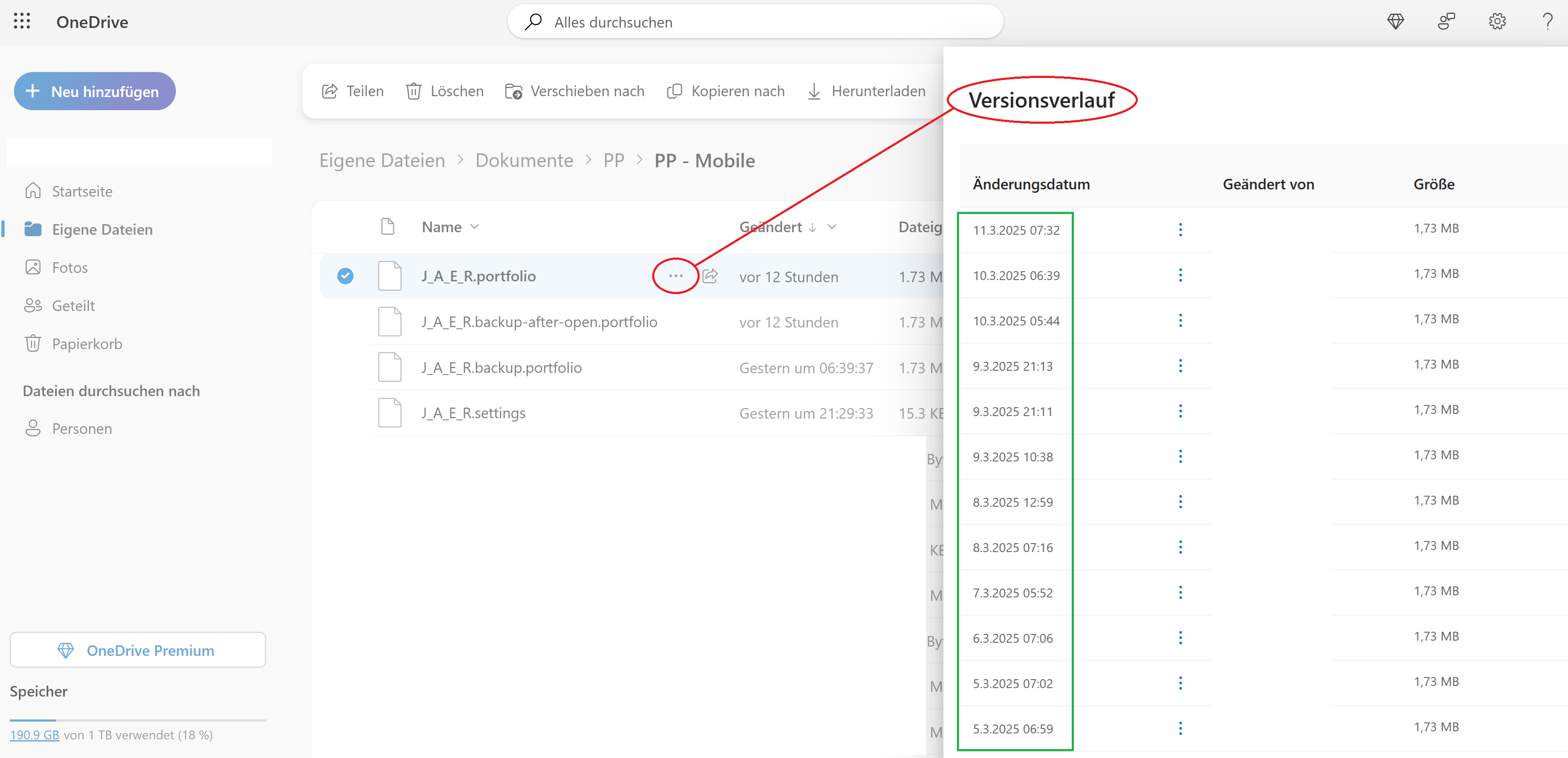Navigate to Dokumente breadcrumb

[524, 161]
